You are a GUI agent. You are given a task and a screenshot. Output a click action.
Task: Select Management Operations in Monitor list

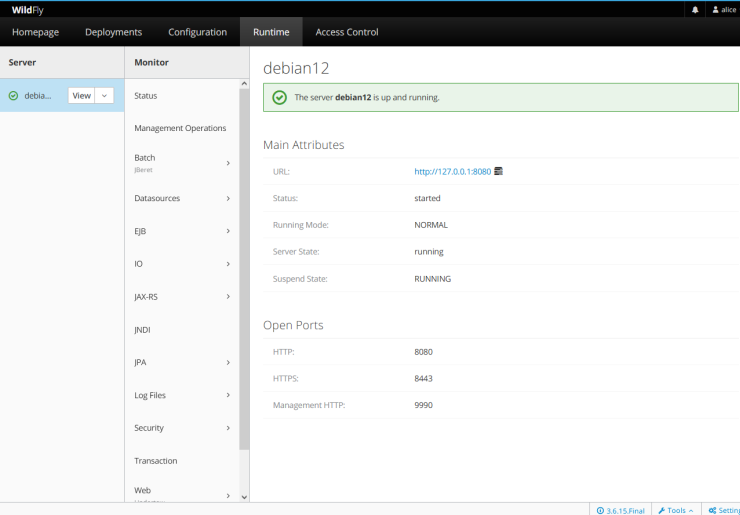(180, 128)
